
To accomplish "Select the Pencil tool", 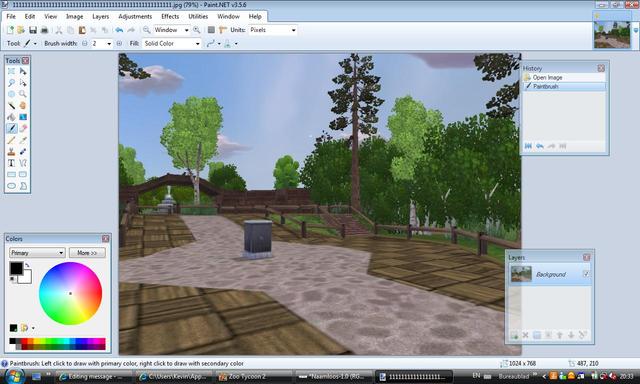I will coord(11,140).
